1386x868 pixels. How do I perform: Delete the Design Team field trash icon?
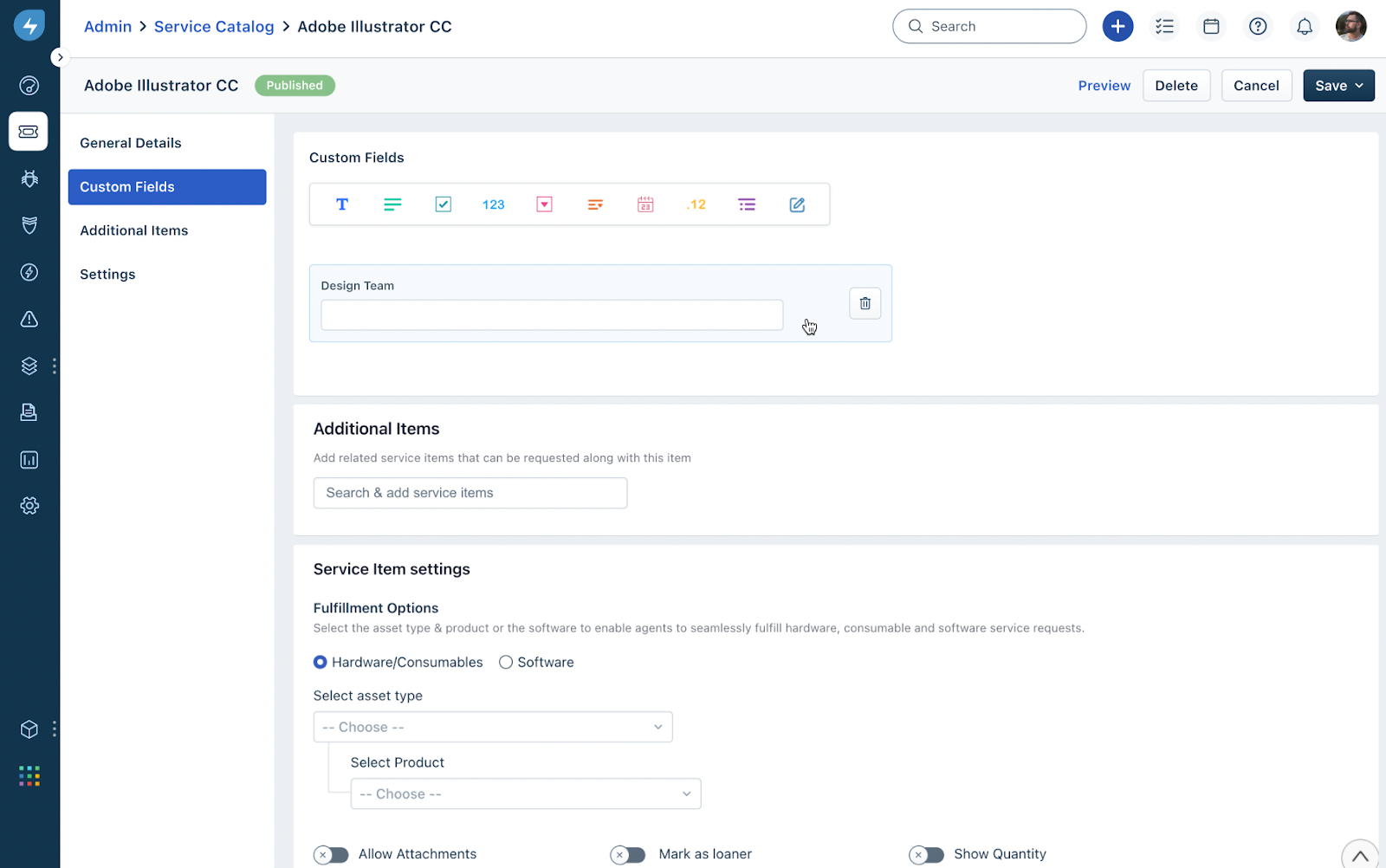pos(865,303)
